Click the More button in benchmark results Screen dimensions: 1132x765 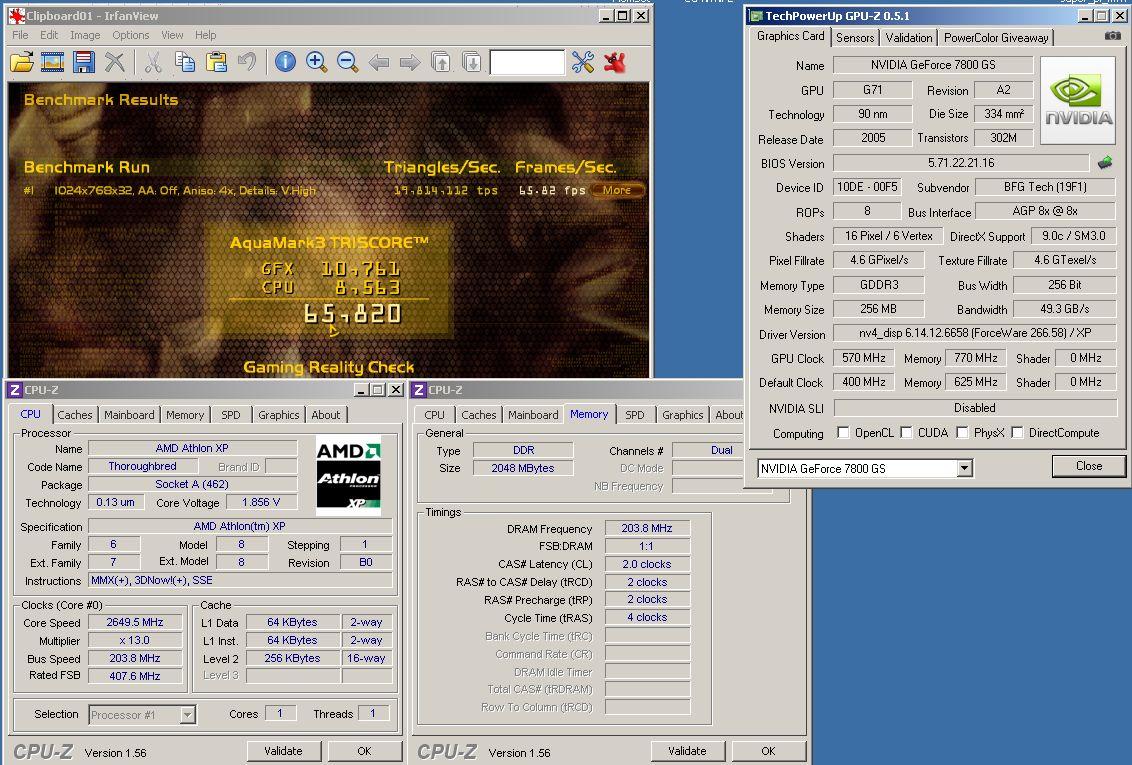pyautogui.click(x=617, y=191)
